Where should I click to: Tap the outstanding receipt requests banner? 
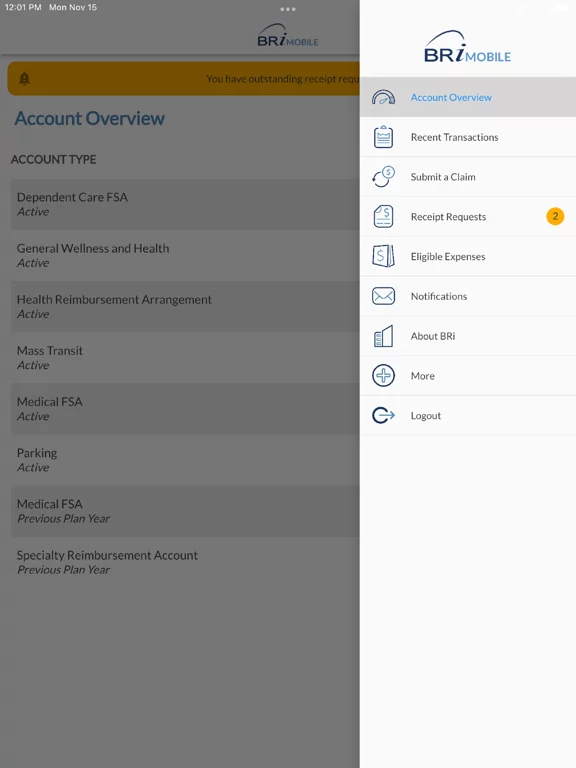184,78
